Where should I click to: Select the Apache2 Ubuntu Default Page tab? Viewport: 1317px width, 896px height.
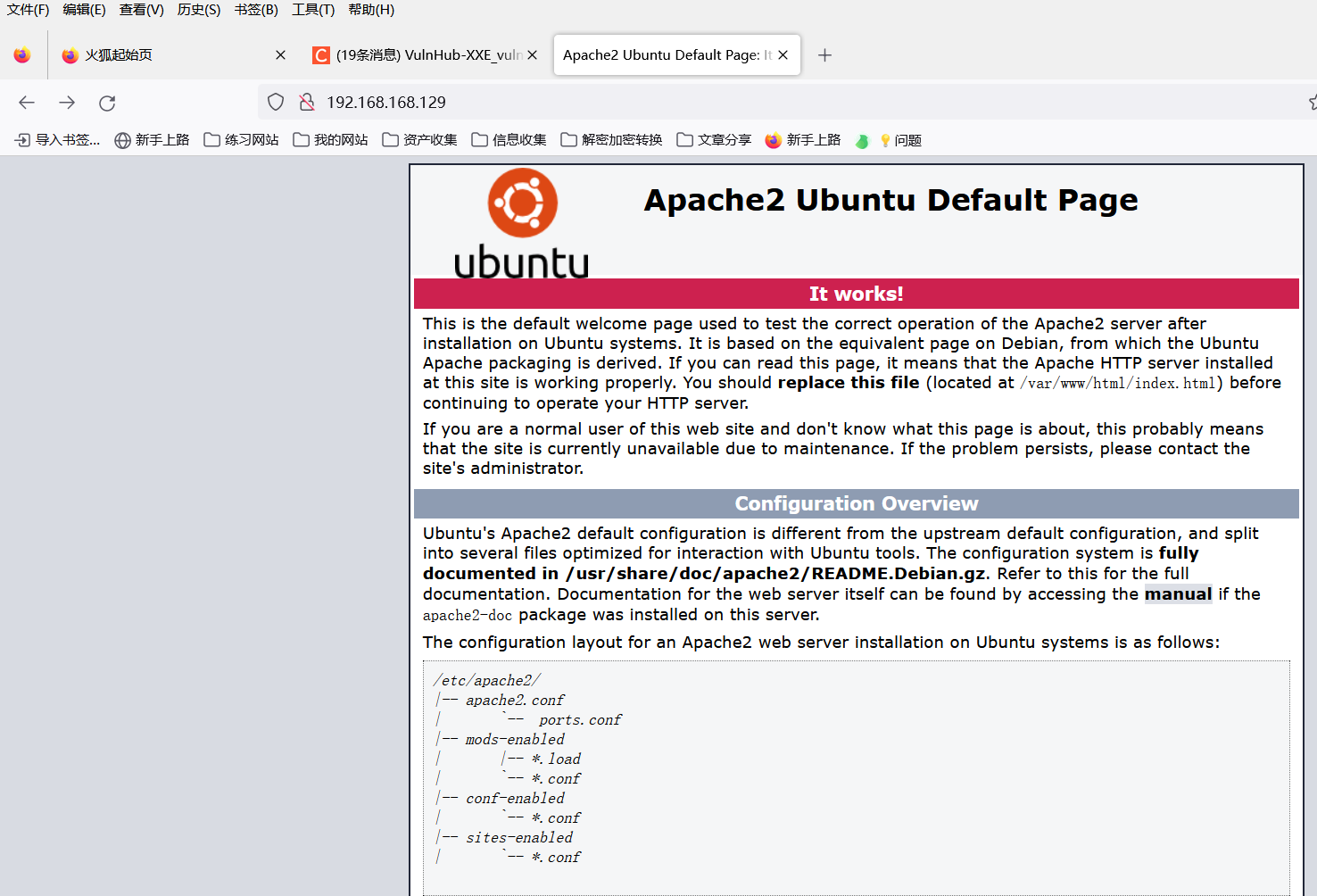coord(677,55)
